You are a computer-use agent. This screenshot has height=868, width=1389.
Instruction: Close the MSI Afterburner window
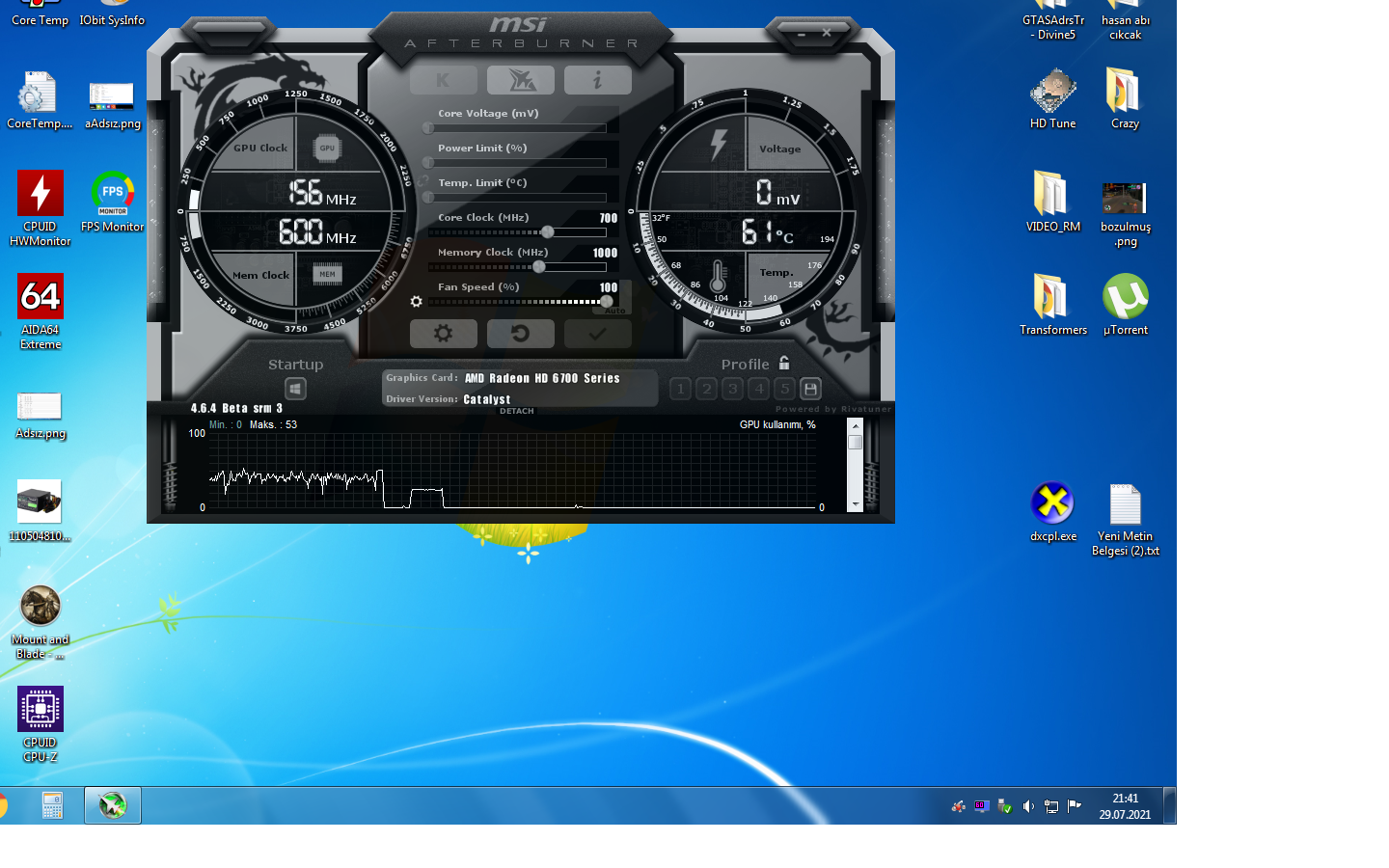coord(827,33)
